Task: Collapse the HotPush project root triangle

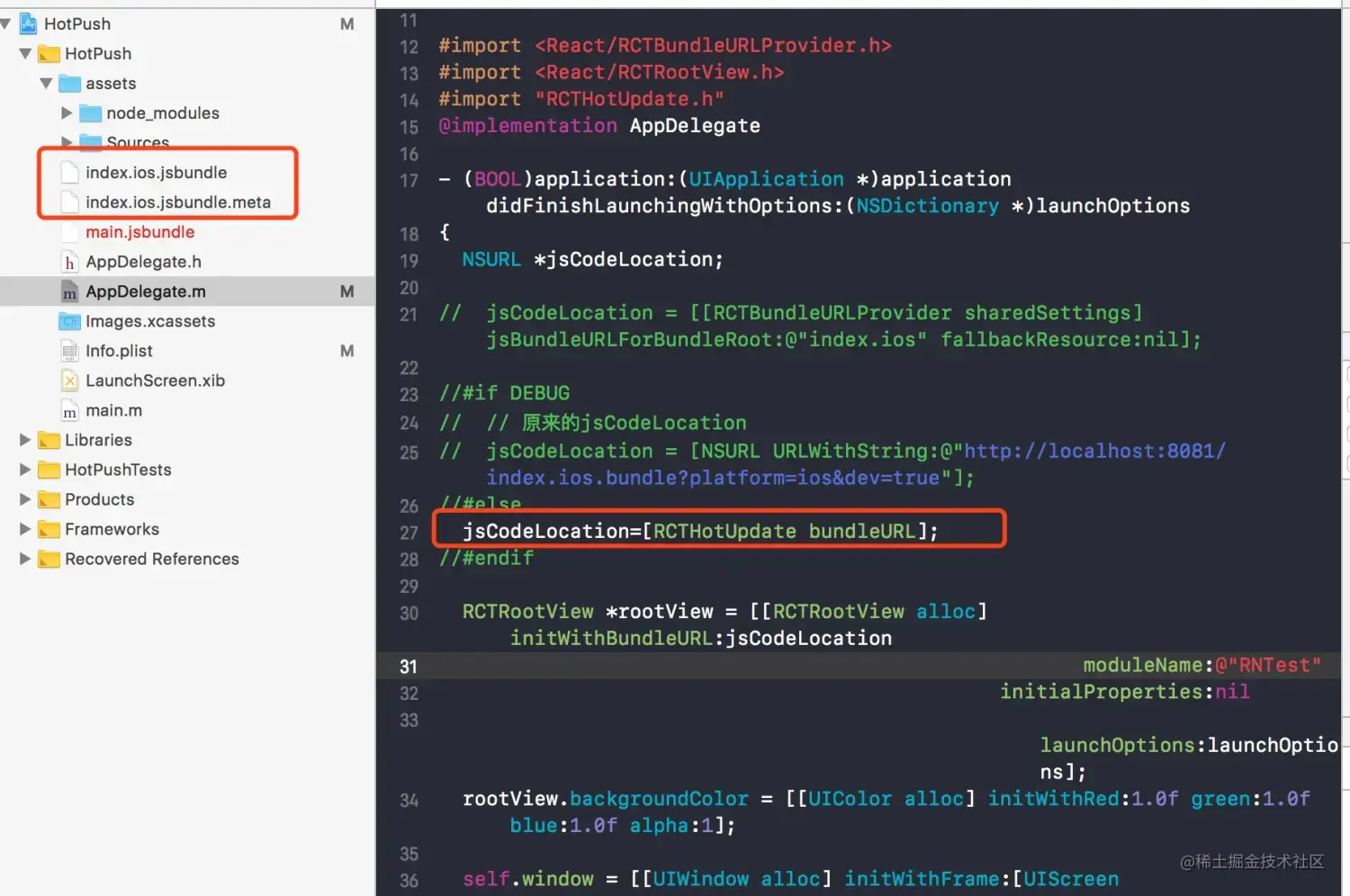Action: pos(5,23)
